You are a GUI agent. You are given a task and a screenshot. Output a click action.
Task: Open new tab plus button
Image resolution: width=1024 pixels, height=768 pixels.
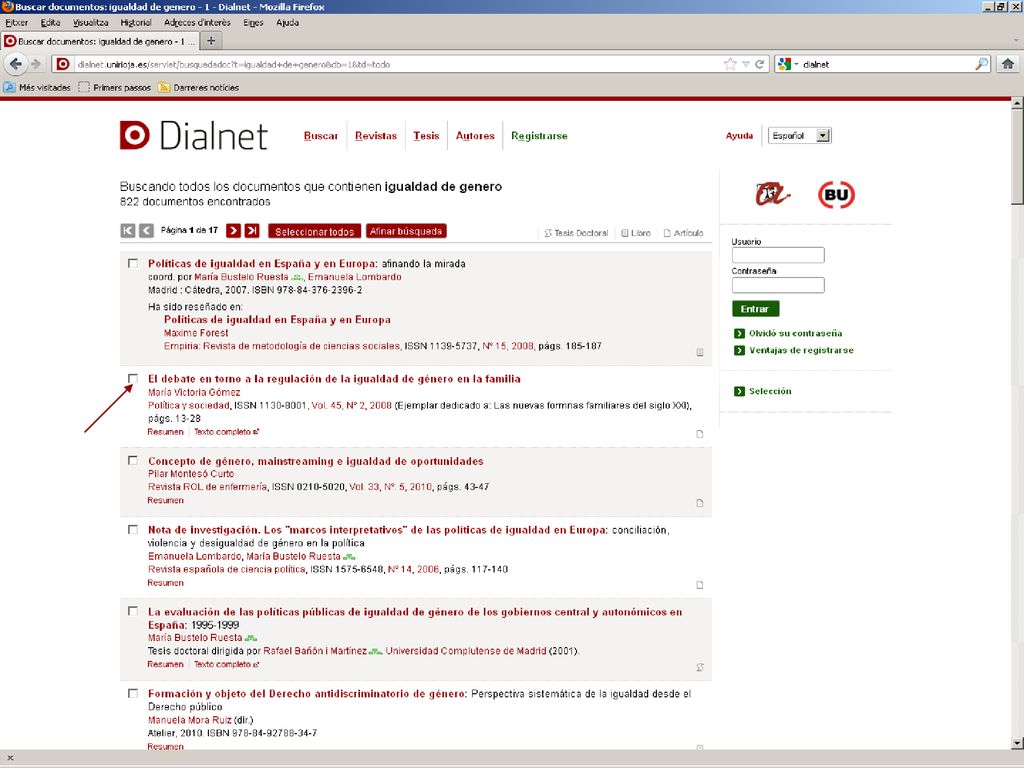[211, 40]
